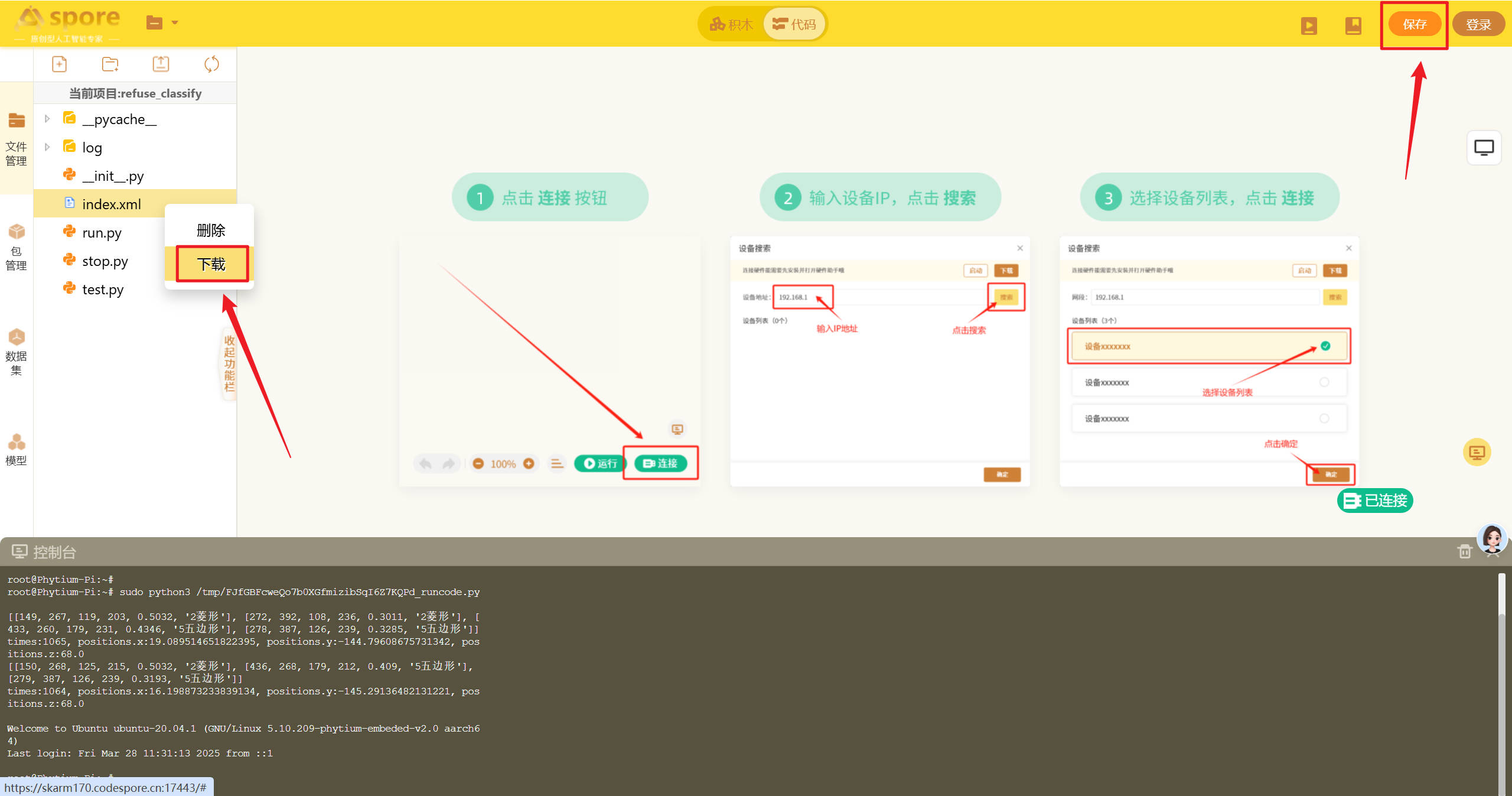Click the 登录 login button
The image size is (1512, 796).
[x=1478, y=24]
